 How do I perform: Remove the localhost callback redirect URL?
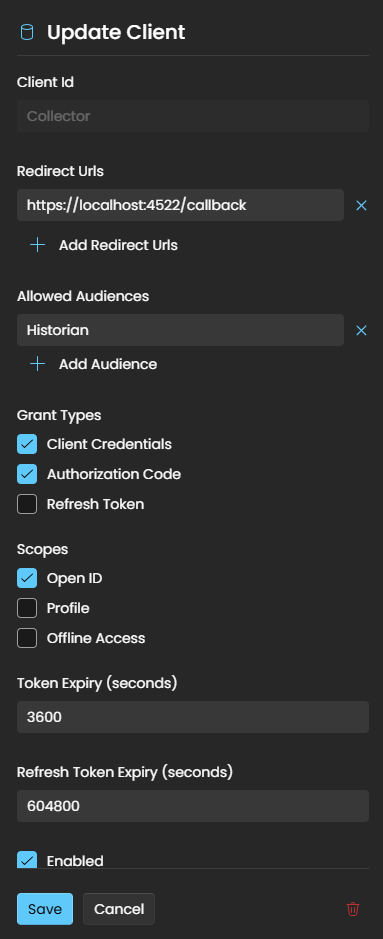coord(361,205)
